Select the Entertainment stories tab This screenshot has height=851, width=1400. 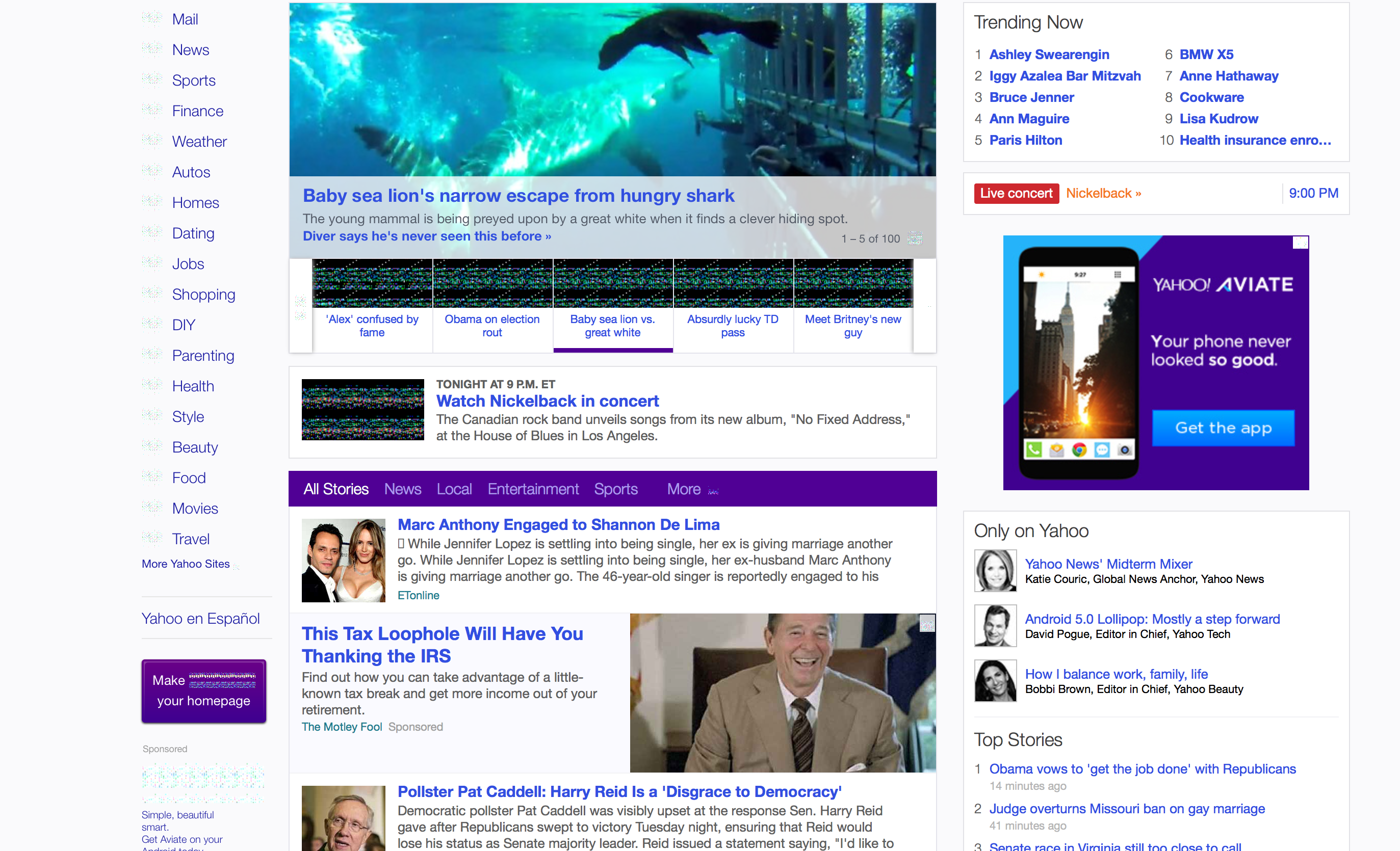[533, 489]
